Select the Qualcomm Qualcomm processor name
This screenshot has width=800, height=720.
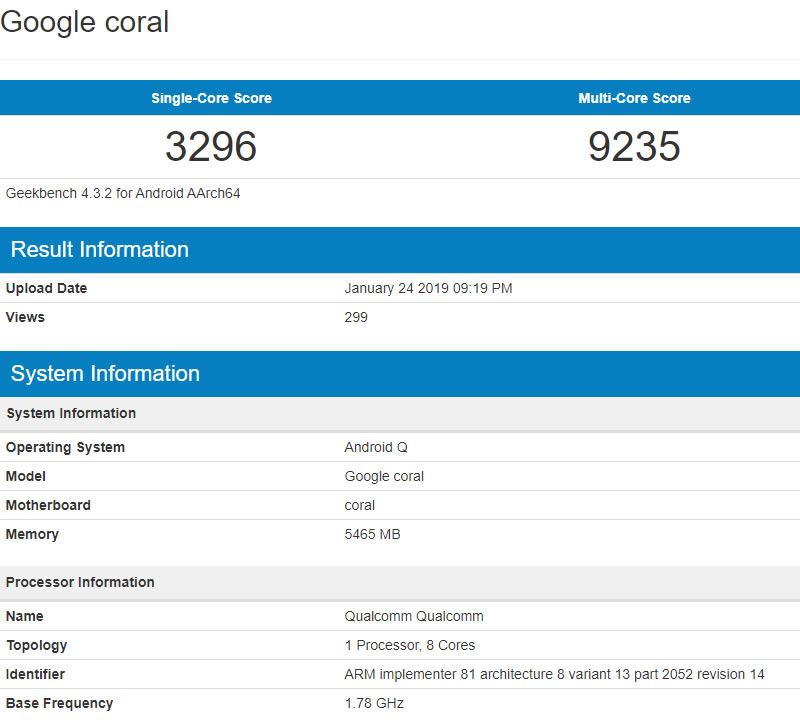tap(414, 616)
